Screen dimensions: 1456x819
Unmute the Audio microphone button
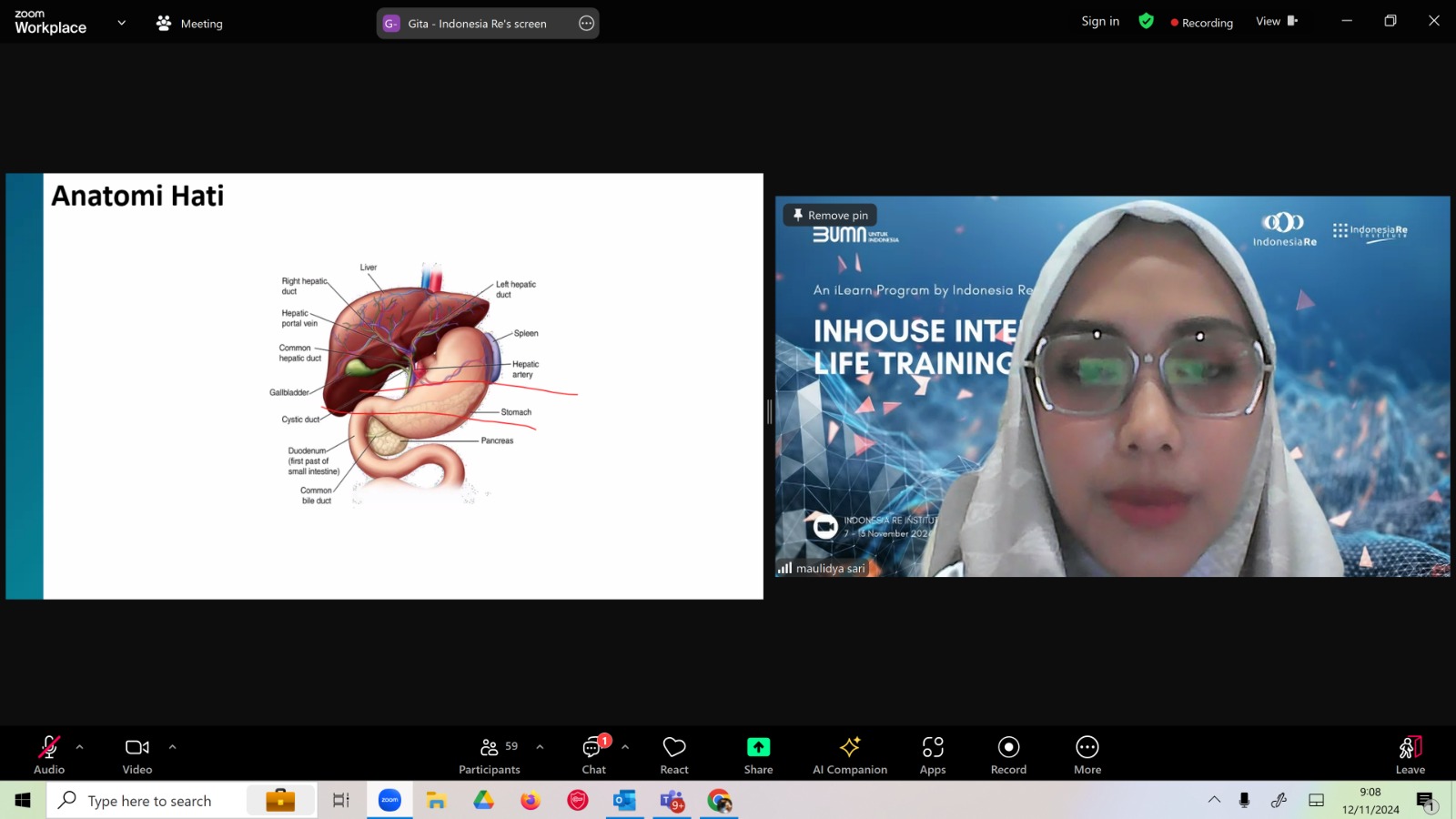click(x=49, y=754)
